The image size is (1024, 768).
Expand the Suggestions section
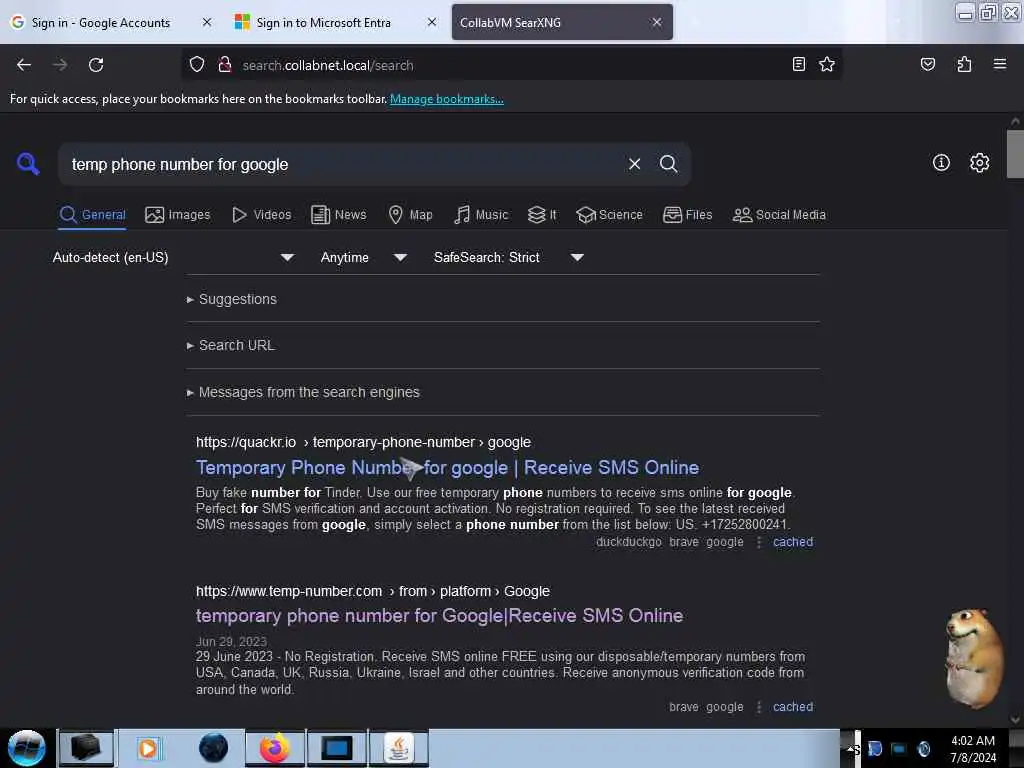(232, 299)
